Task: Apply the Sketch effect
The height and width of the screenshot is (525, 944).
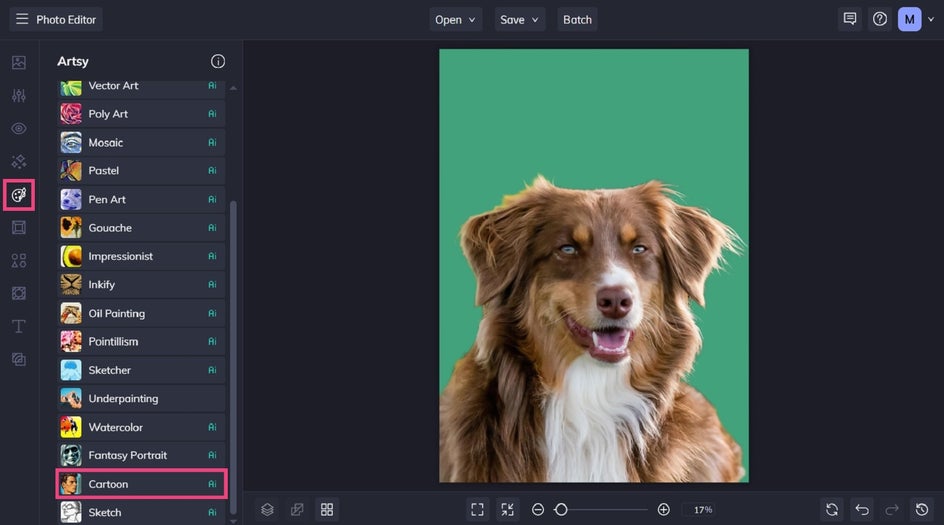Action: pyautogui.click(x=141, y=512)
